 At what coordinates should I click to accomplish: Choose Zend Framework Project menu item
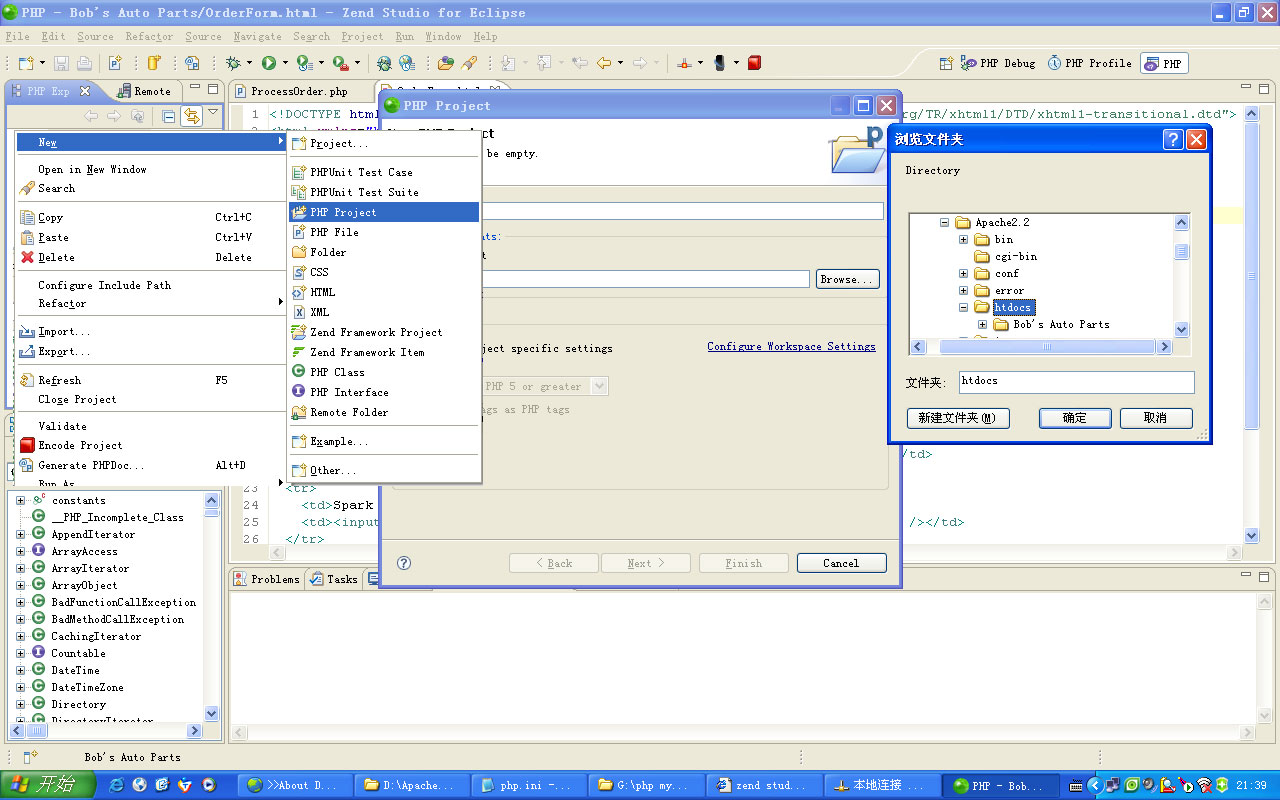click(x=384, y=332)
